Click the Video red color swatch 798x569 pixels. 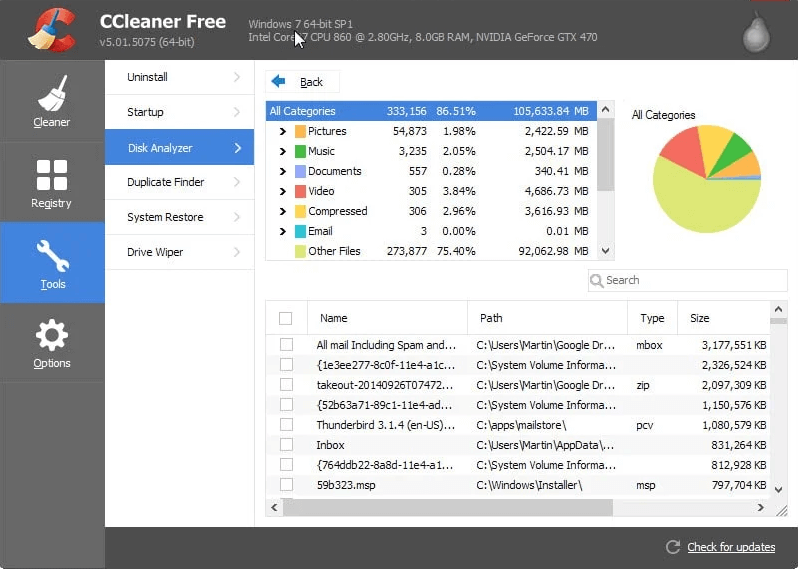pos(300,191)
